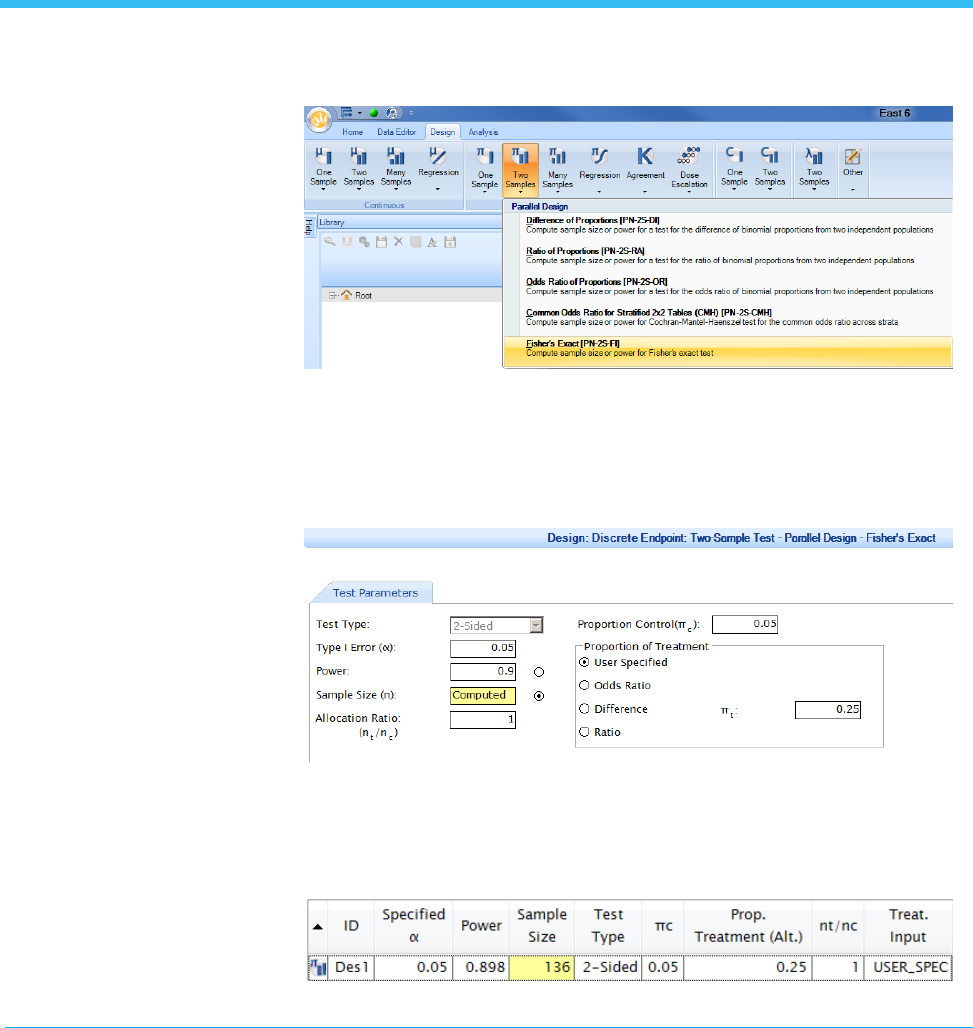Click the Power value field showing 0.9
973x1028 pixels.
tap(483, 672)
